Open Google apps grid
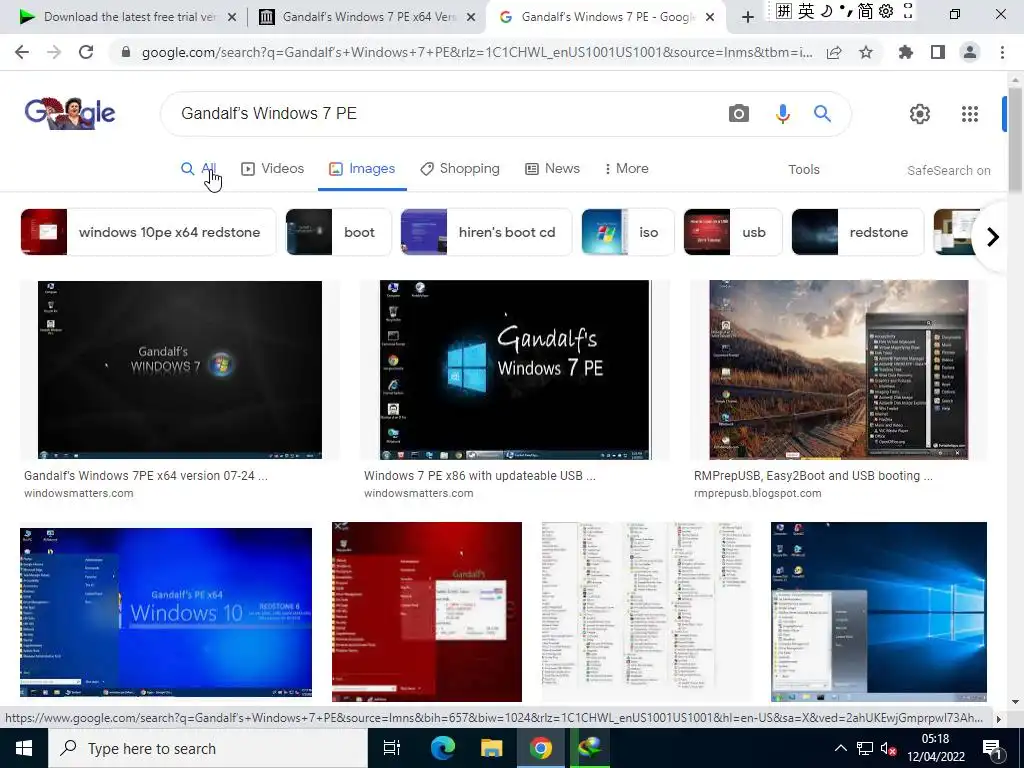This screenshot has height=768, width=1024. coord(970,114)
